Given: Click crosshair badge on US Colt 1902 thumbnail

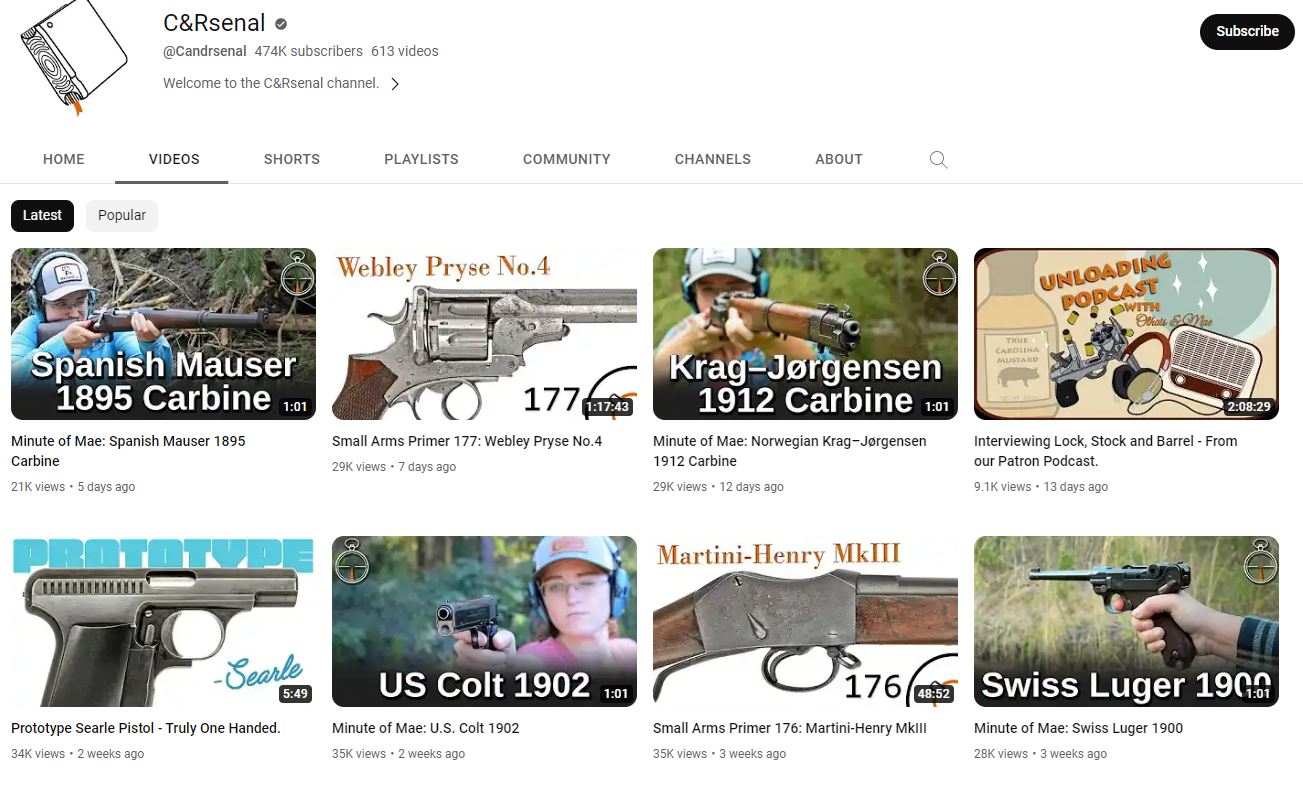Looking at the screenshot, I should 351,562.
